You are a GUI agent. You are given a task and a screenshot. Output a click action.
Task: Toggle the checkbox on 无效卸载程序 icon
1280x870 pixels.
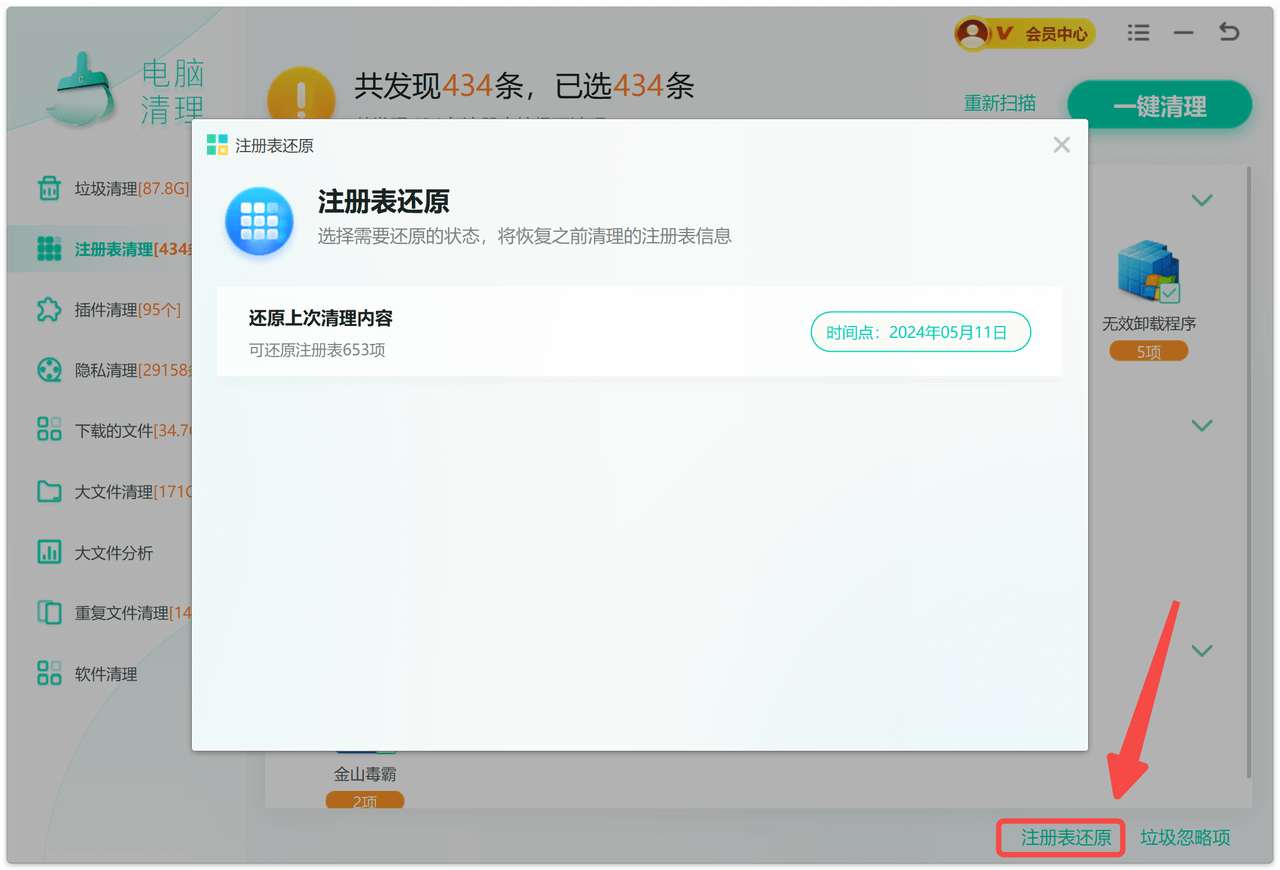(1169, 293)
